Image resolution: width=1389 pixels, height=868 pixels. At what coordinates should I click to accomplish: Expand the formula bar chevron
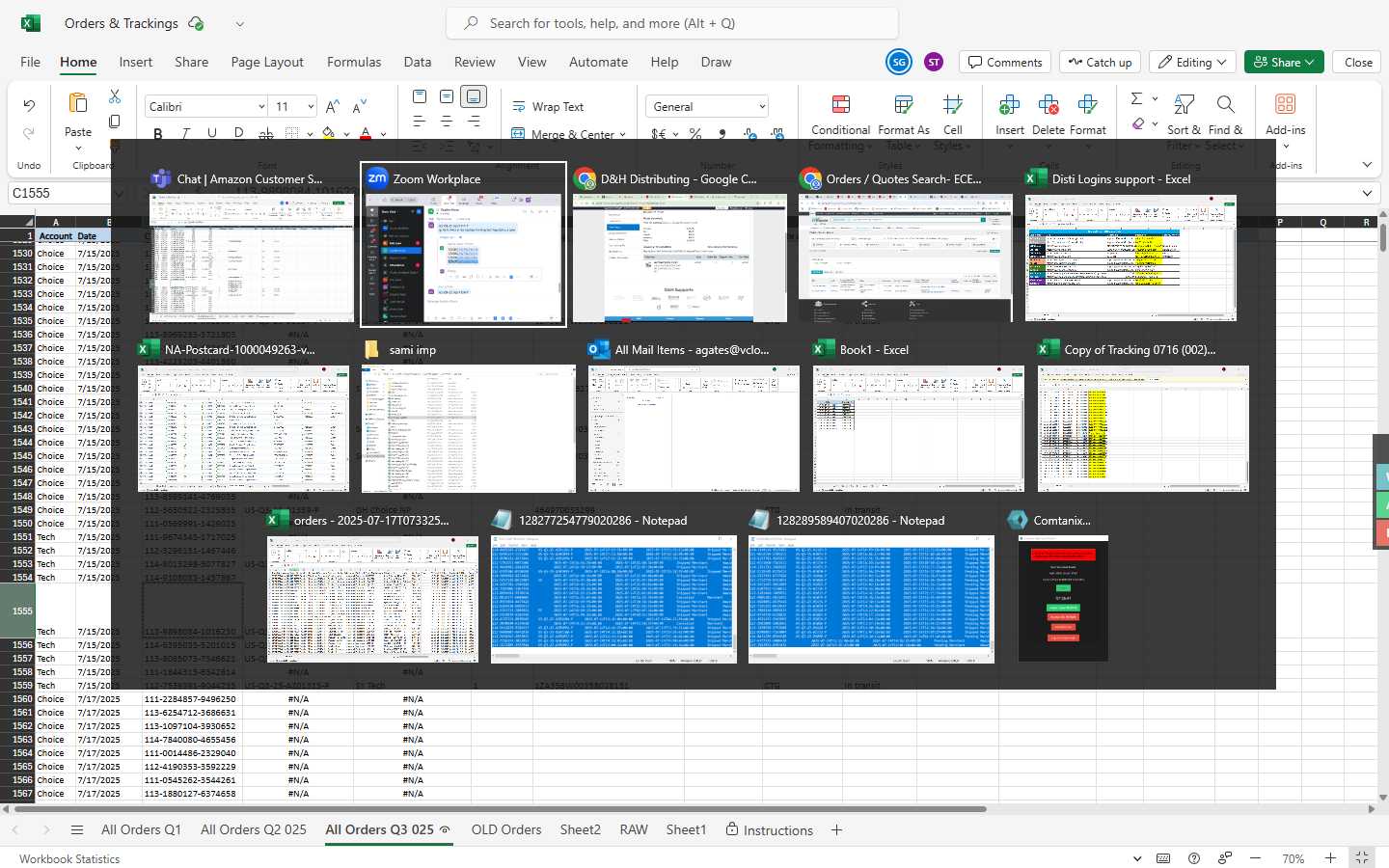click(x=1367, y=194)
